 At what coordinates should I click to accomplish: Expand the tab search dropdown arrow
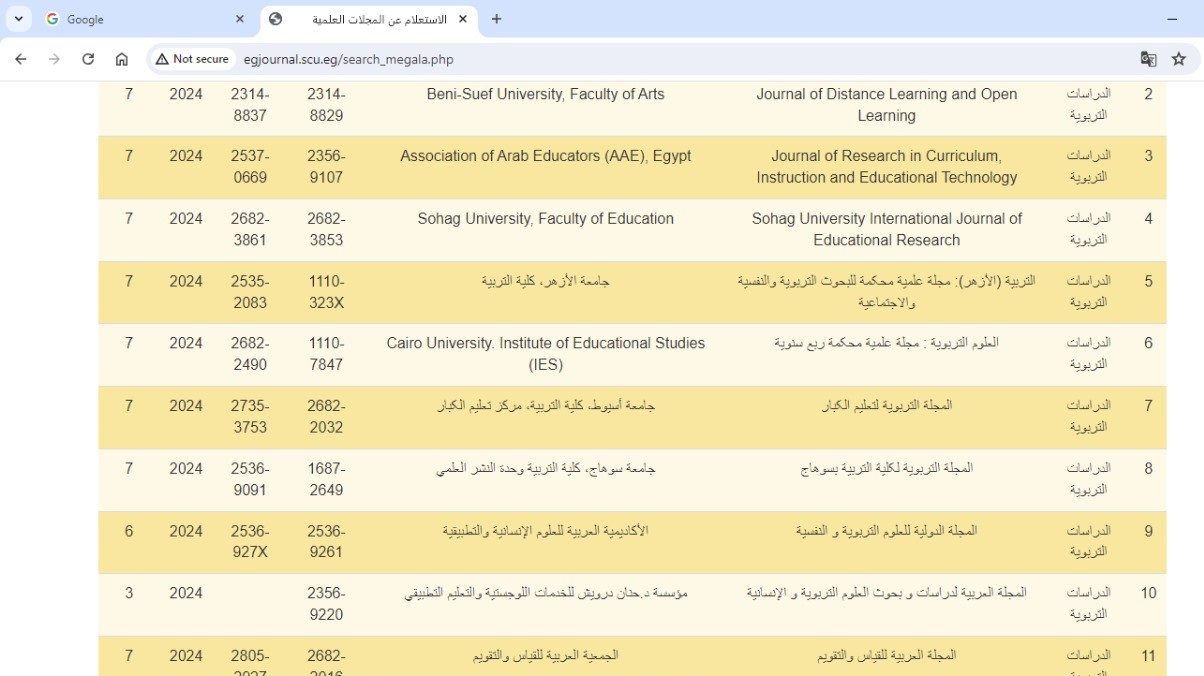(x=18, y=19)
